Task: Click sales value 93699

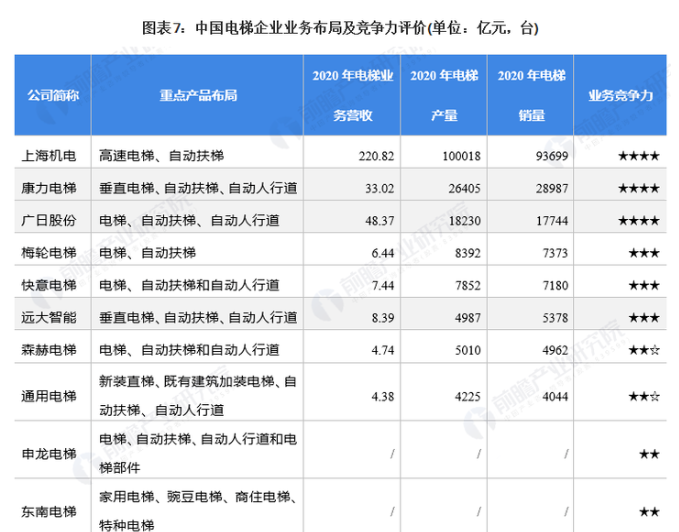Action: point(552,156)
